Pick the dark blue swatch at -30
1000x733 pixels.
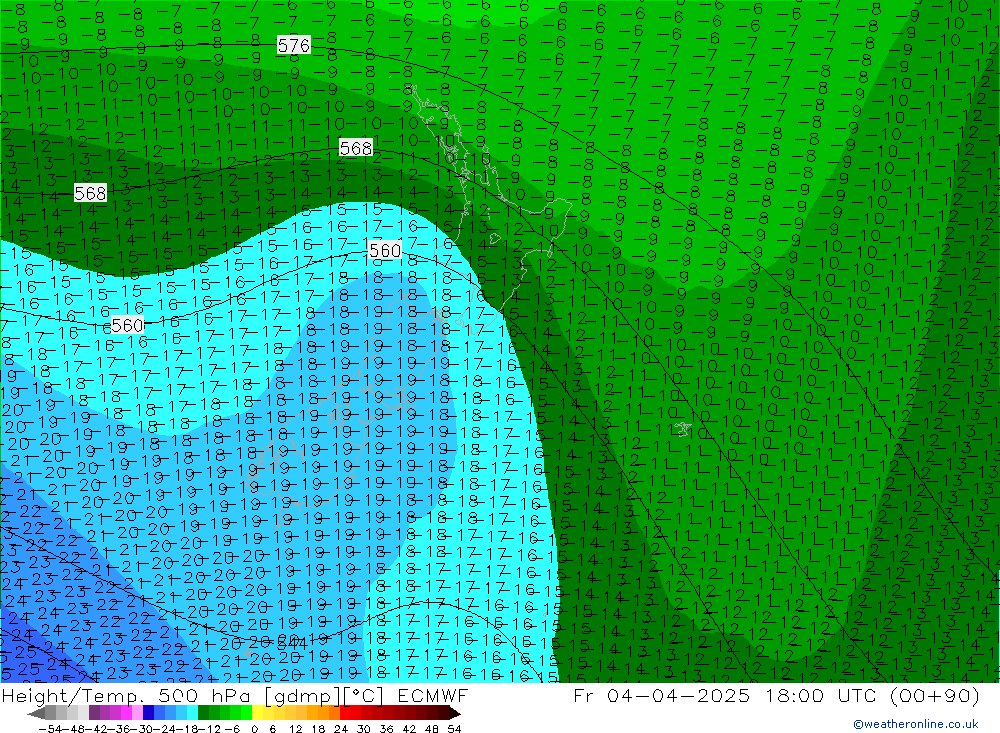[148, 713]
